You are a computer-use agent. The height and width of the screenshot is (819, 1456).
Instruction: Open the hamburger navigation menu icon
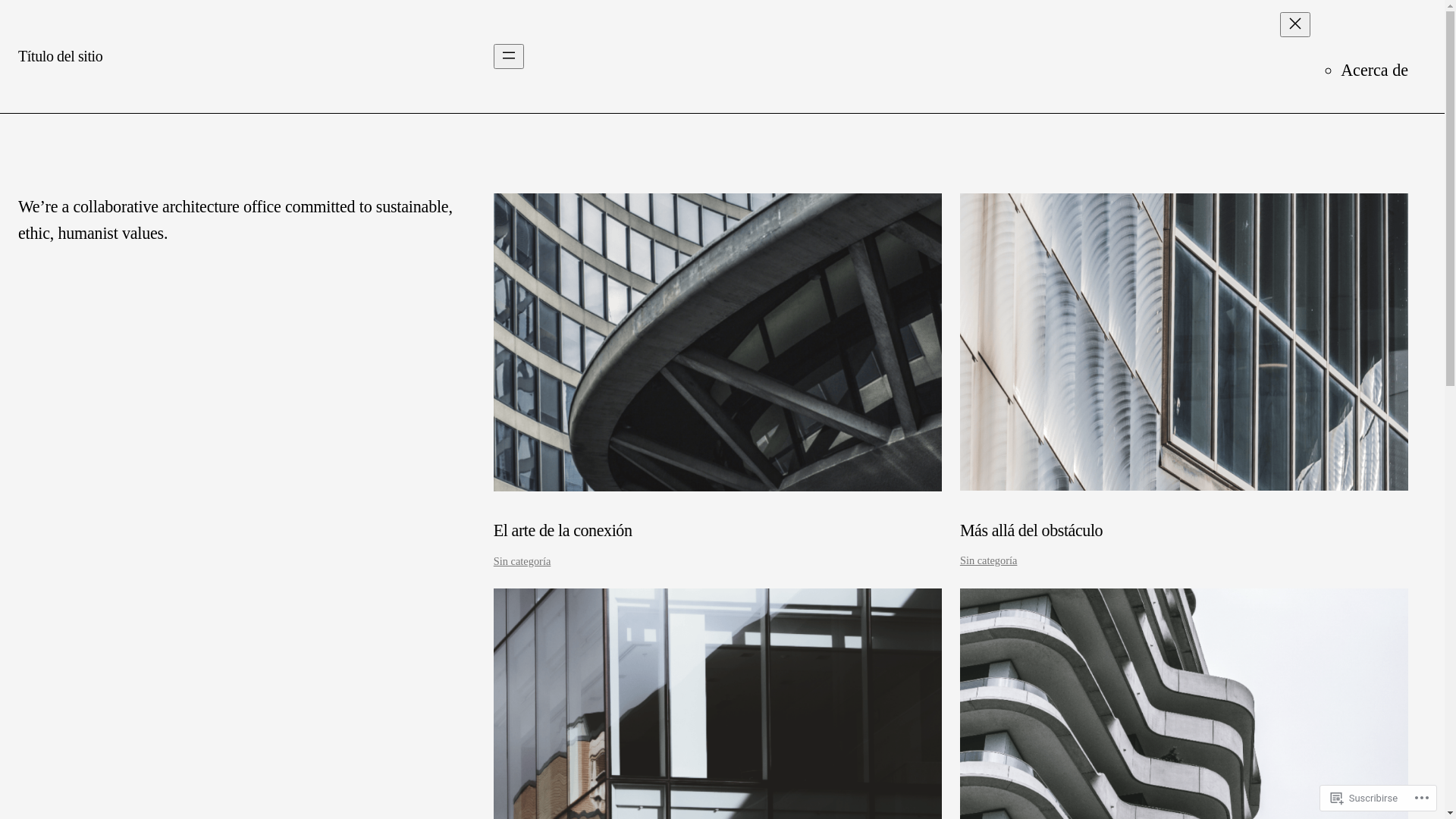coord(508,56)
